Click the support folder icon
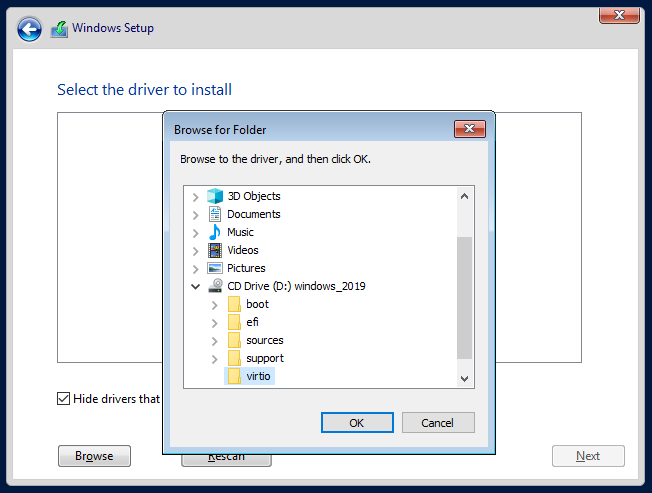The height and width of the screenshot is (493, 652). (x=234, y=358)
